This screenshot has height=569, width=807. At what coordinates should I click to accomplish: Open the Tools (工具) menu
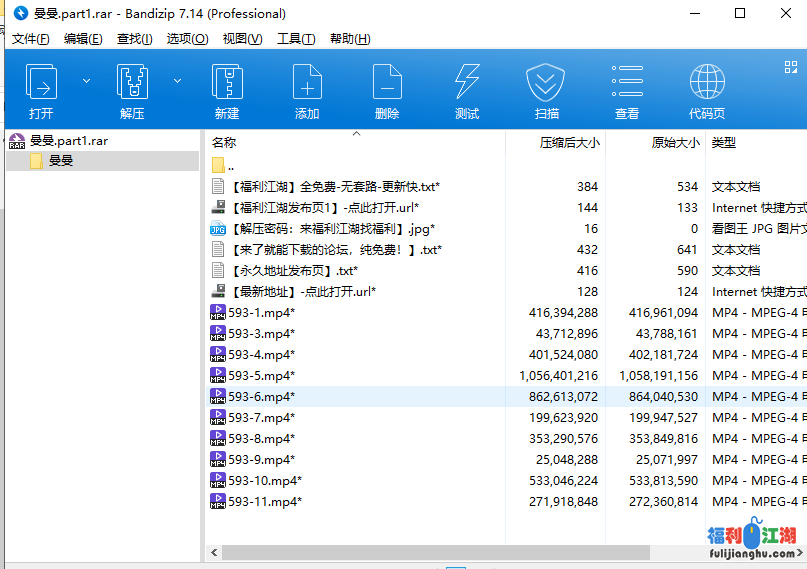coord(294,39)
